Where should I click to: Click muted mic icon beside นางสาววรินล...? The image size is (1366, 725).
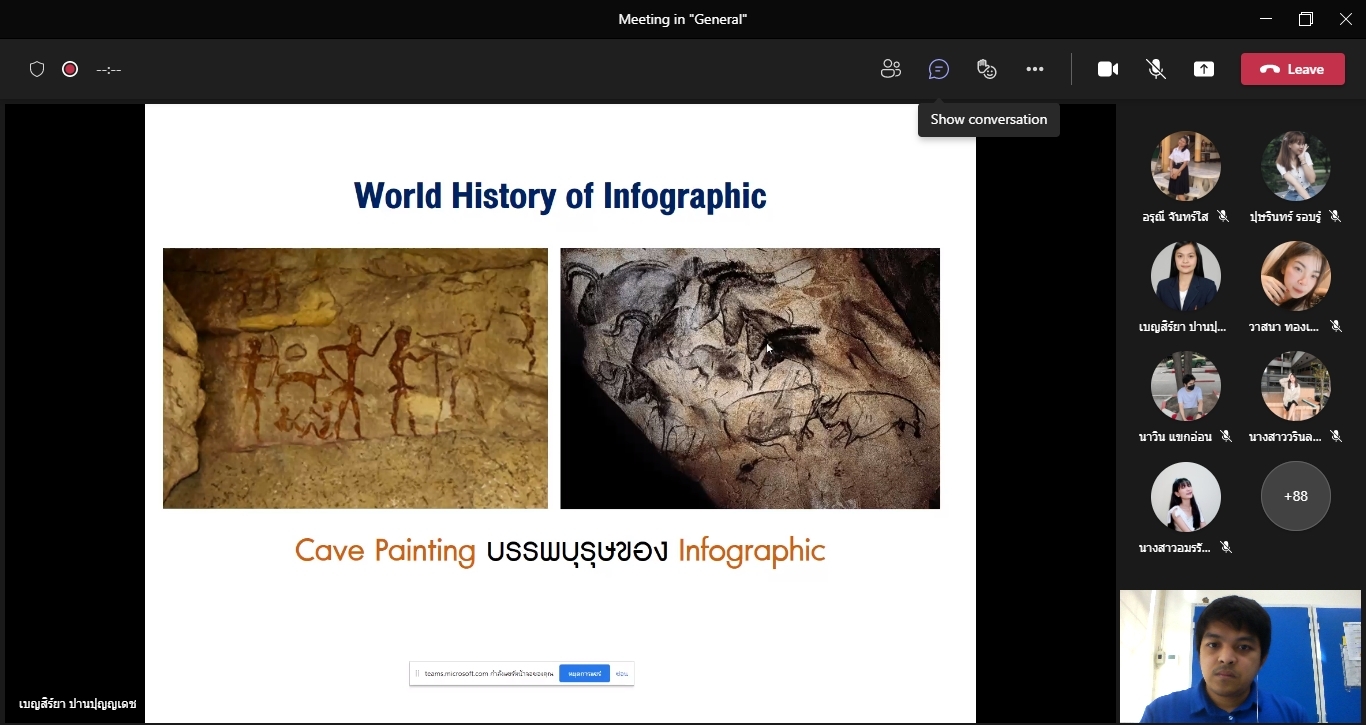(x=1335, y=436)
